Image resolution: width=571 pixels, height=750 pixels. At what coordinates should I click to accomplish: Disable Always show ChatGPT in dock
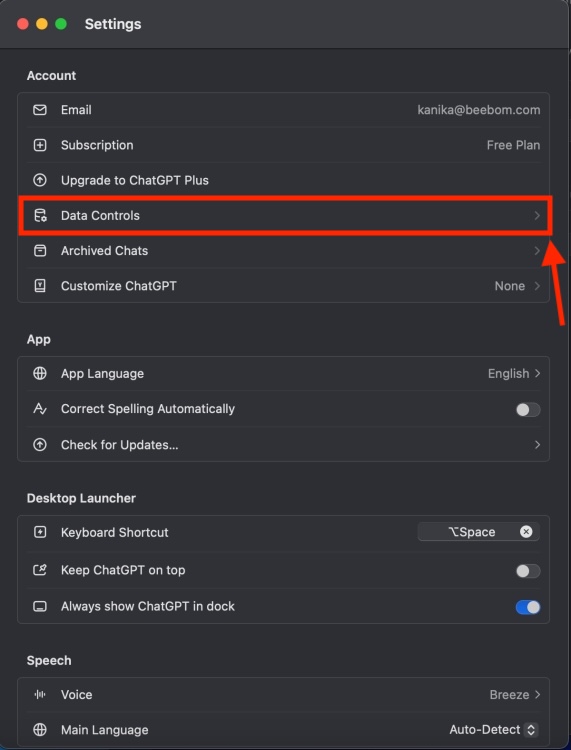pyautogui.click(x=528, y=607)
